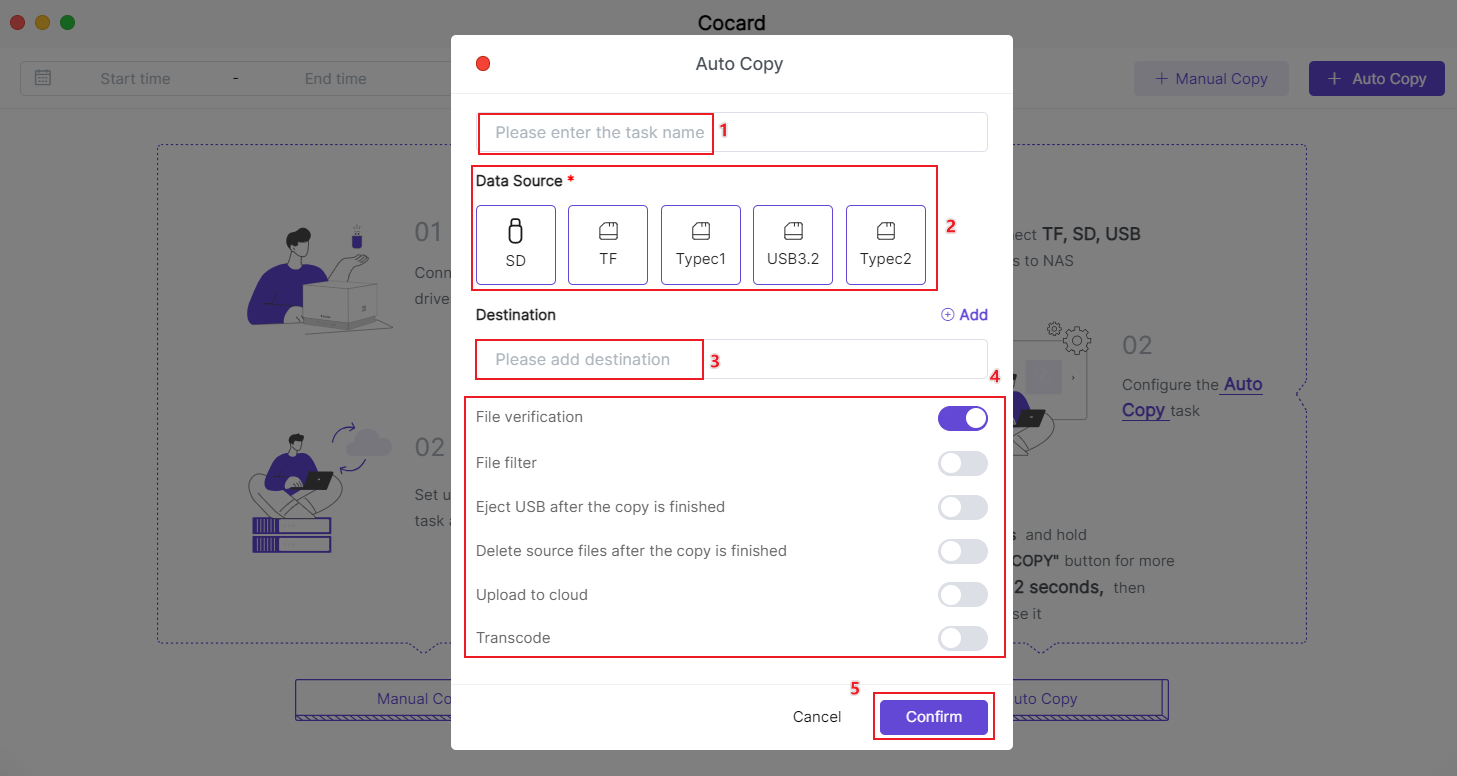Screen dimensions: 1457x776
Task: Turn on Eject USB after copy
Action: point(962,507)
